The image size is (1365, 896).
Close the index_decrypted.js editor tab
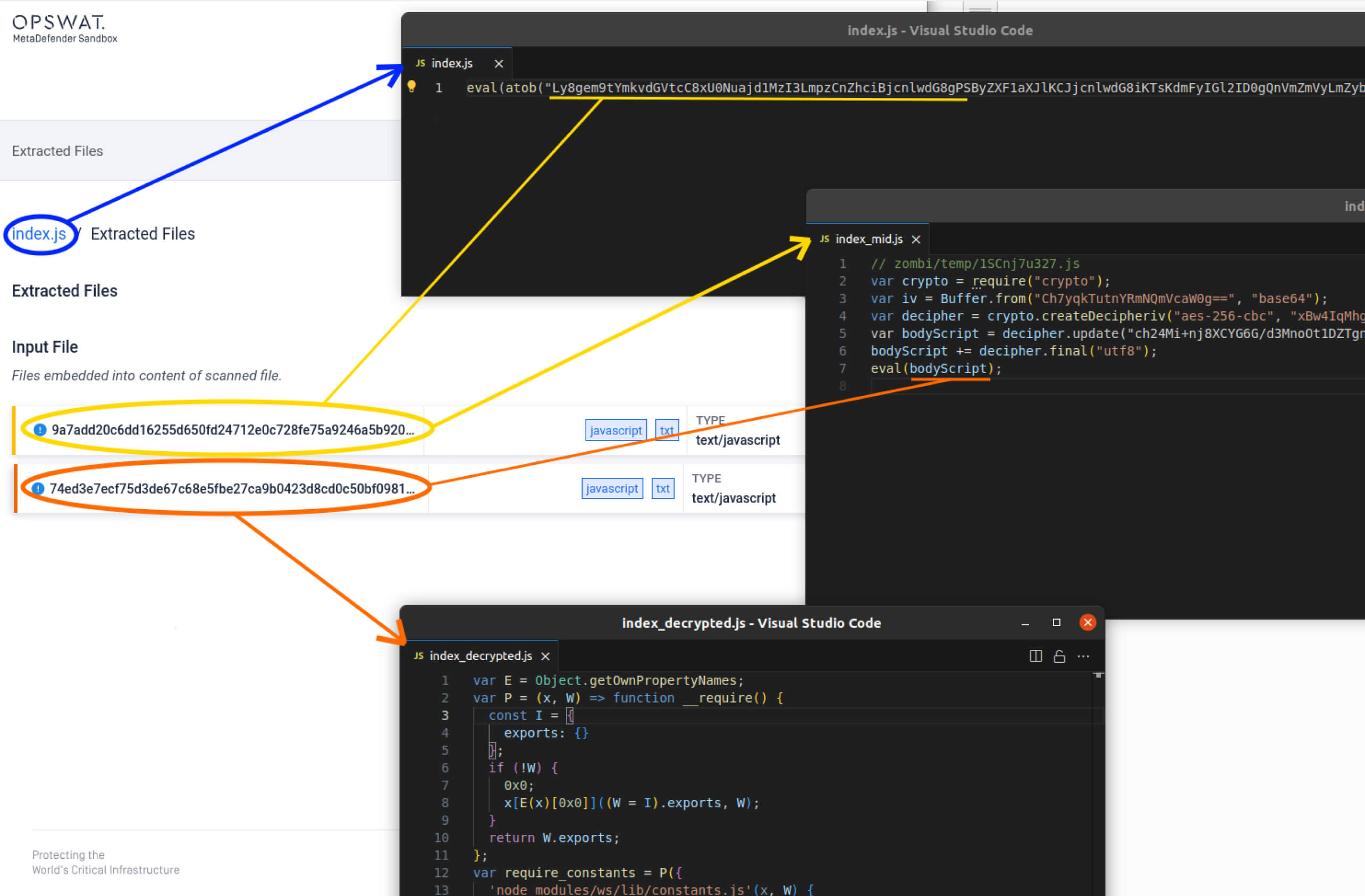[x=545, y=655]
